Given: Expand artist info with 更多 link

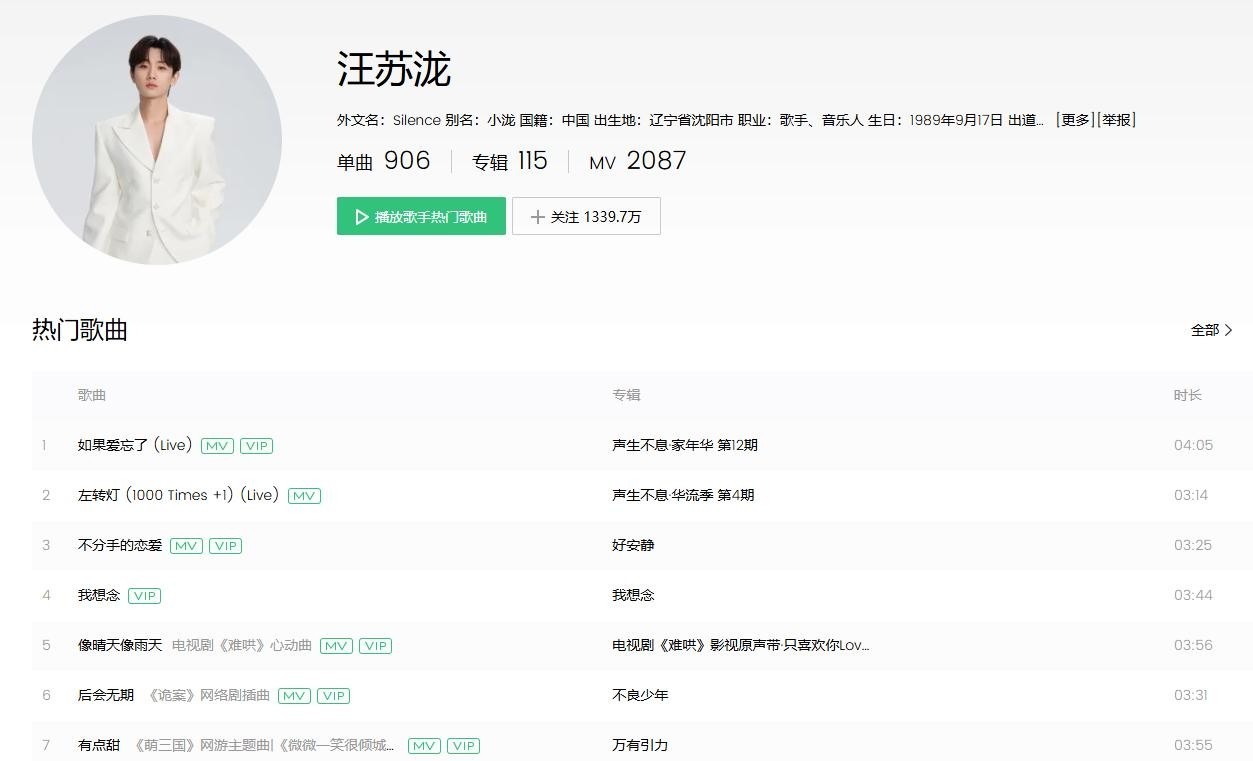Looking at the screenshot, I should (1075, 120).
